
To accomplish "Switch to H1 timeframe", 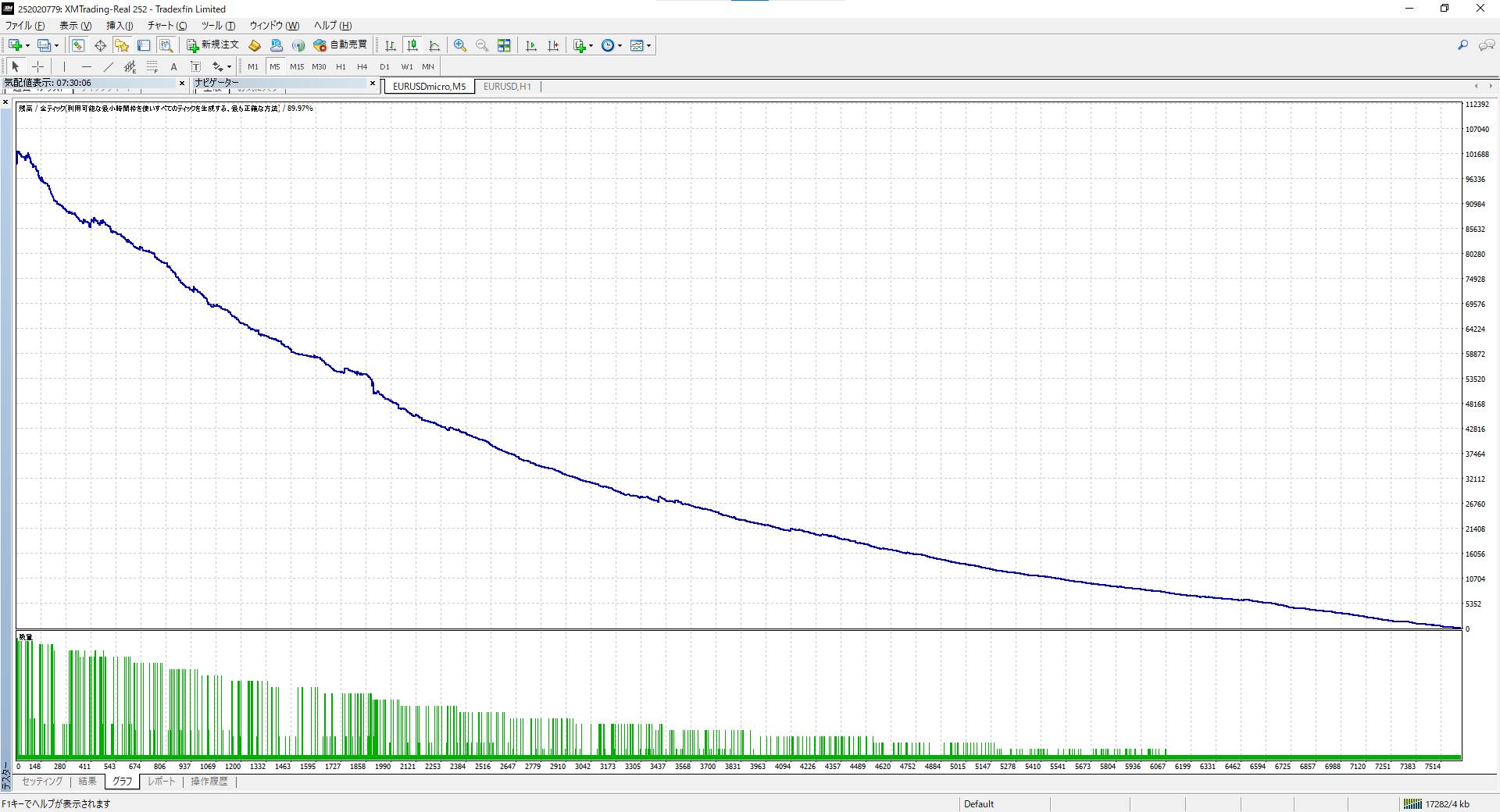I will tap(341, 66).
